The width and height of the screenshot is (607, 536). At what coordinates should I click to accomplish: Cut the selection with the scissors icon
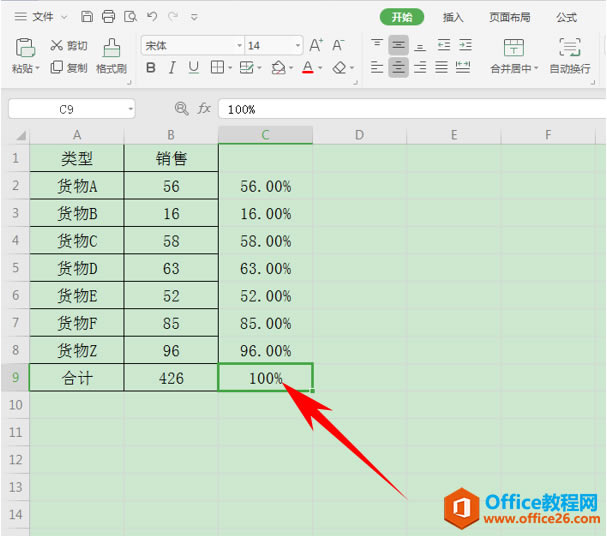[57, 45]
